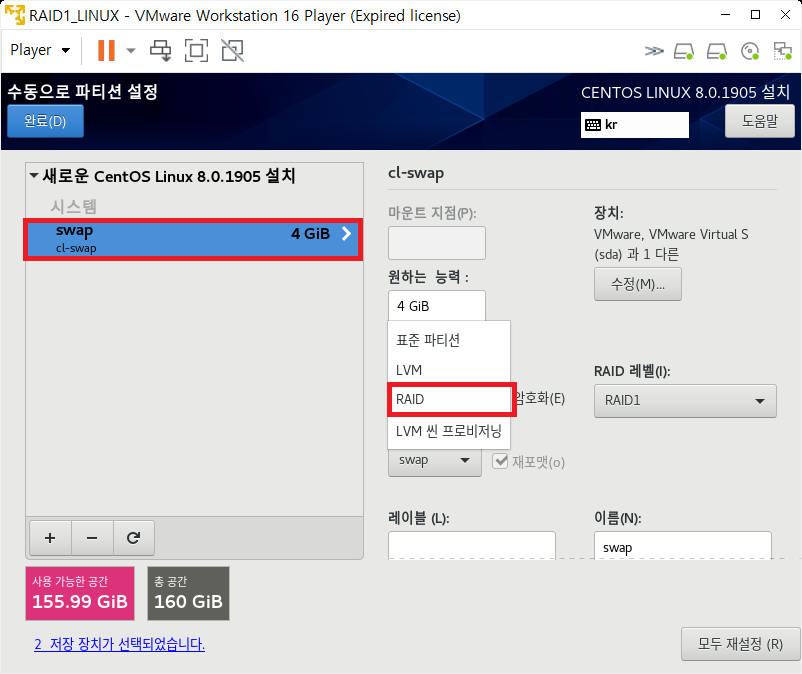The image size is (802, 674).
Task: Remove selected mount point with minus
Action: click(92, 538)
